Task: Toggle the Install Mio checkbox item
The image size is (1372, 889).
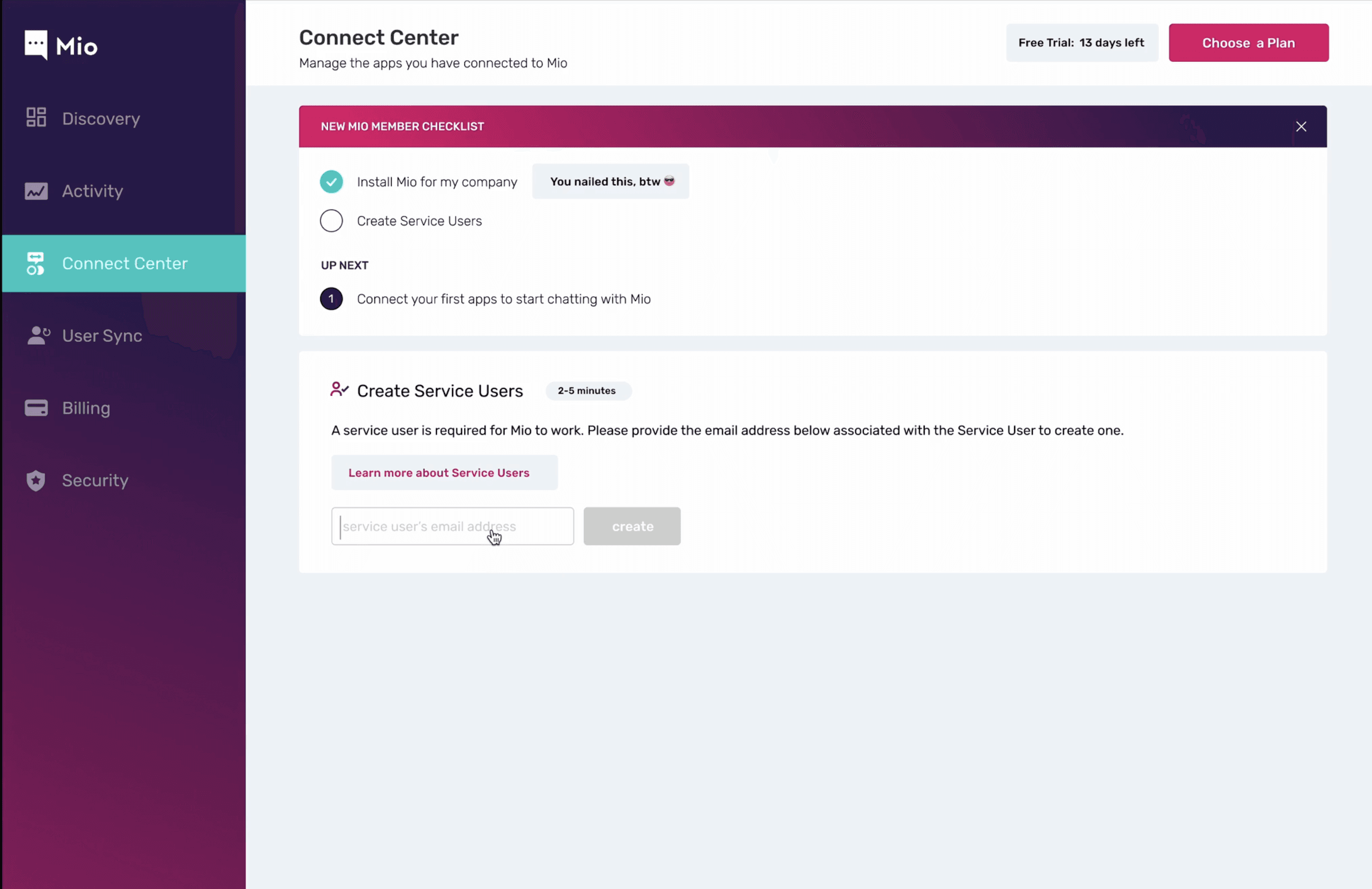Action: coord(331,181)
